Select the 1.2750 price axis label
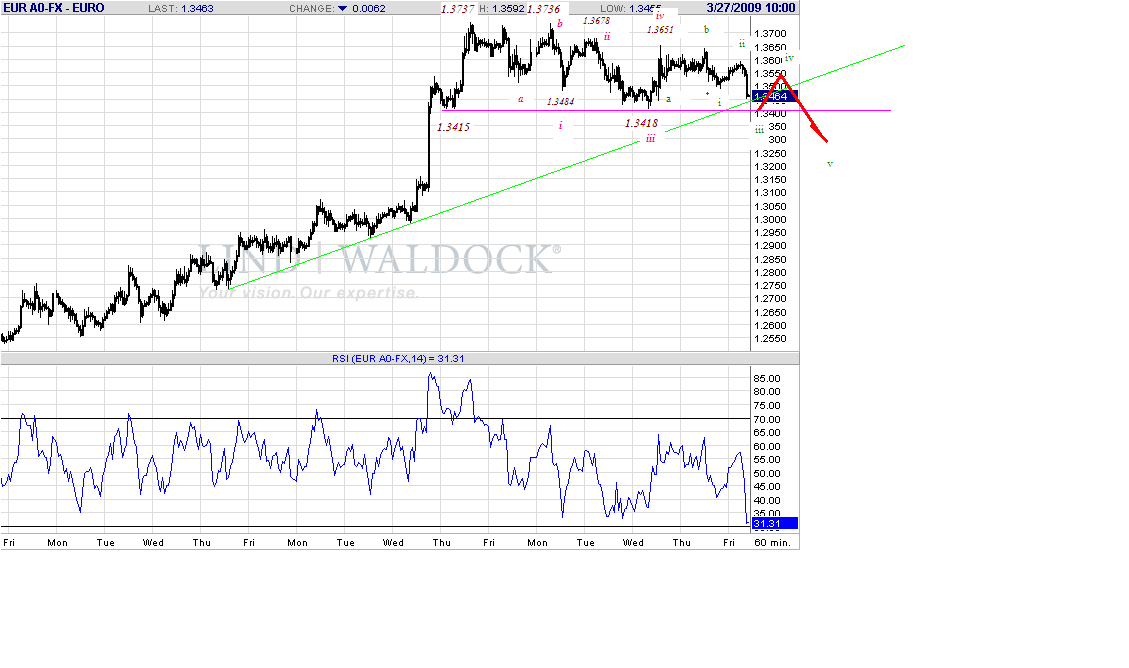1129x668 pixels. (770, 286)
